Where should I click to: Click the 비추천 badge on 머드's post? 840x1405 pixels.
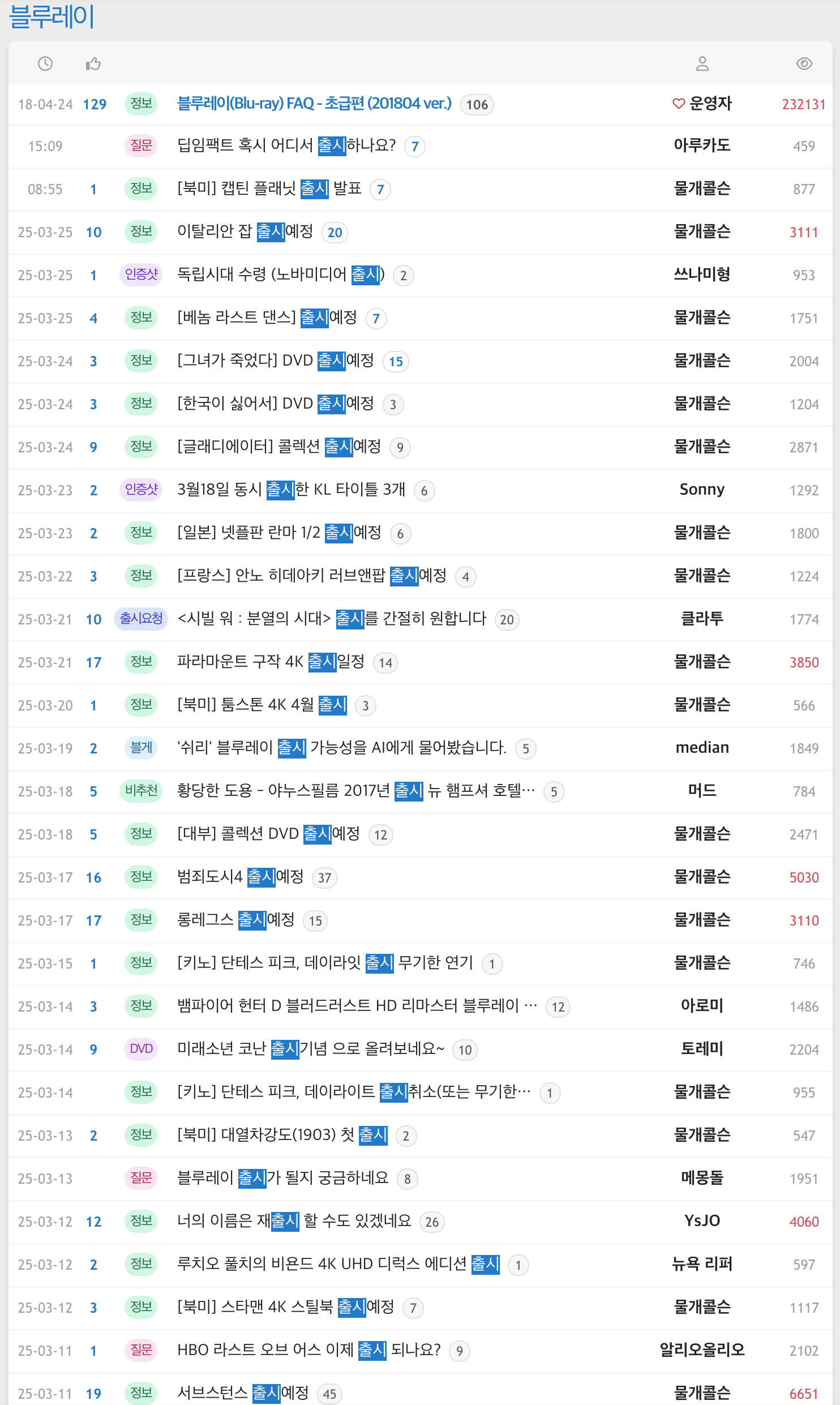(x=140, y=791)
